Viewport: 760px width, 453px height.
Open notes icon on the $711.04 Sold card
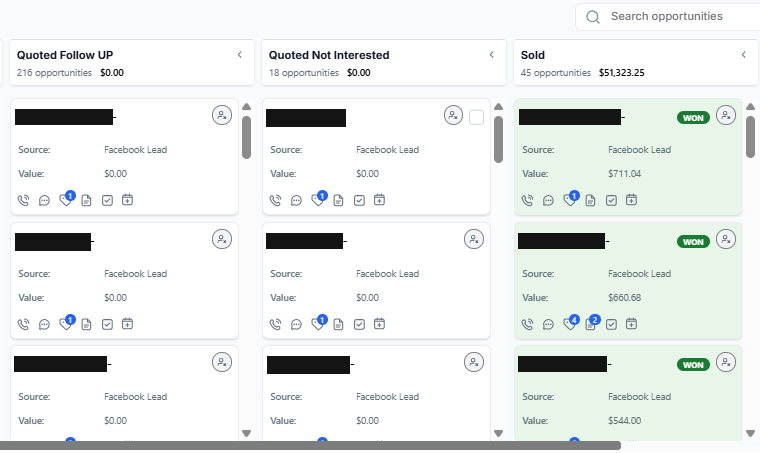pos(590,200)
